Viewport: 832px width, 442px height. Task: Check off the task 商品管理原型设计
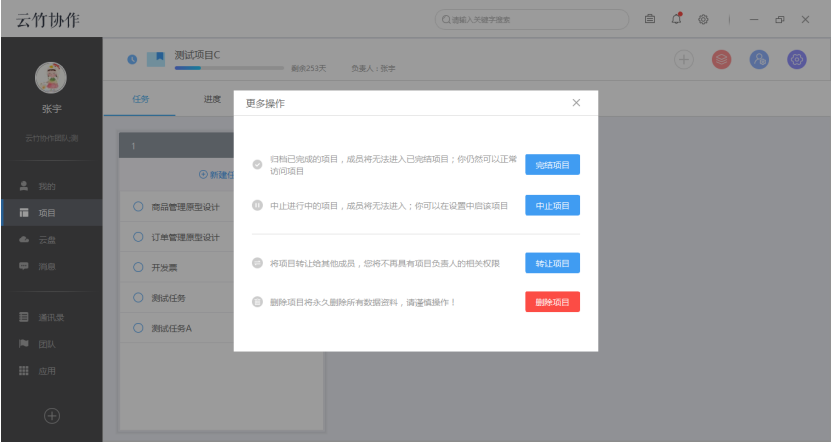[139, 207]
